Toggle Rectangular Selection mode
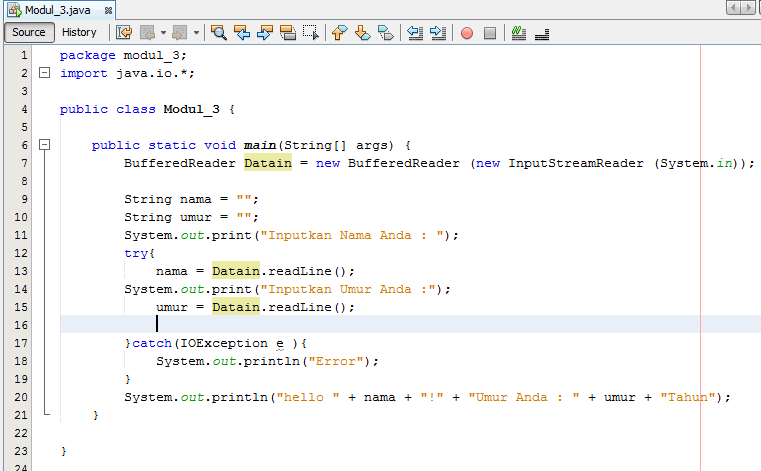Image resolution: width=761 pixels, height=471 pixels. tap(311, 33)
